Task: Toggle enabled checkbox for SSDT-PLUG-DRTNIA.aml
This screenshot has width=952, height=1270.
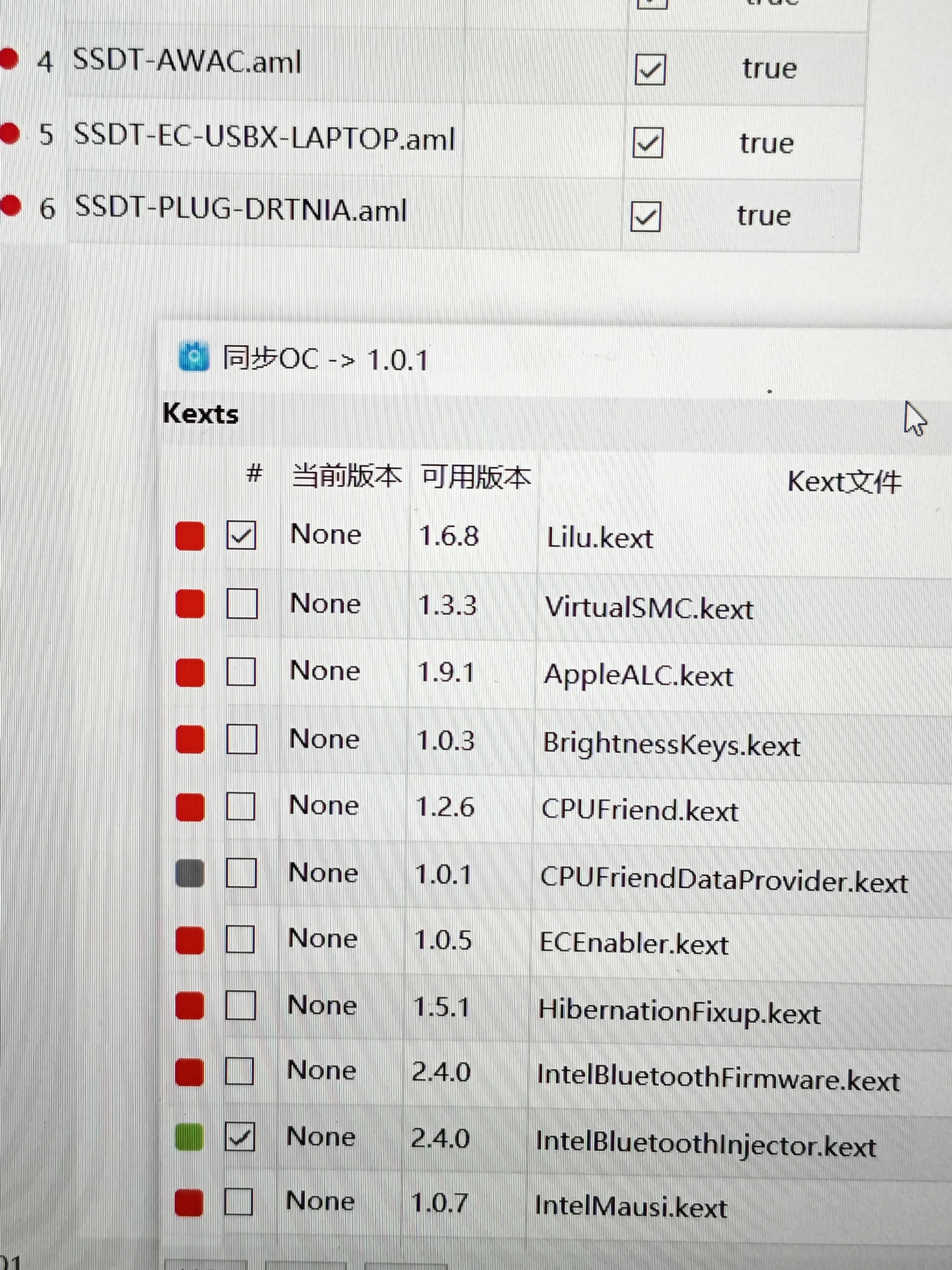Action: [646, 216]
